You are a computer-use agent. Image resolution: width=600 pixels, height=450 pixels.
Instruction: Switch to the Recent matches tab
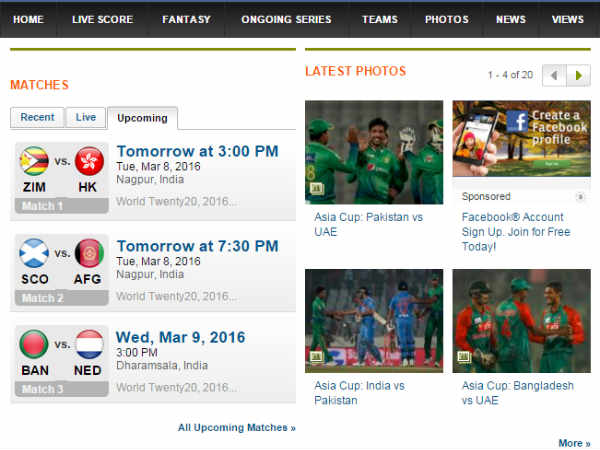37,117
